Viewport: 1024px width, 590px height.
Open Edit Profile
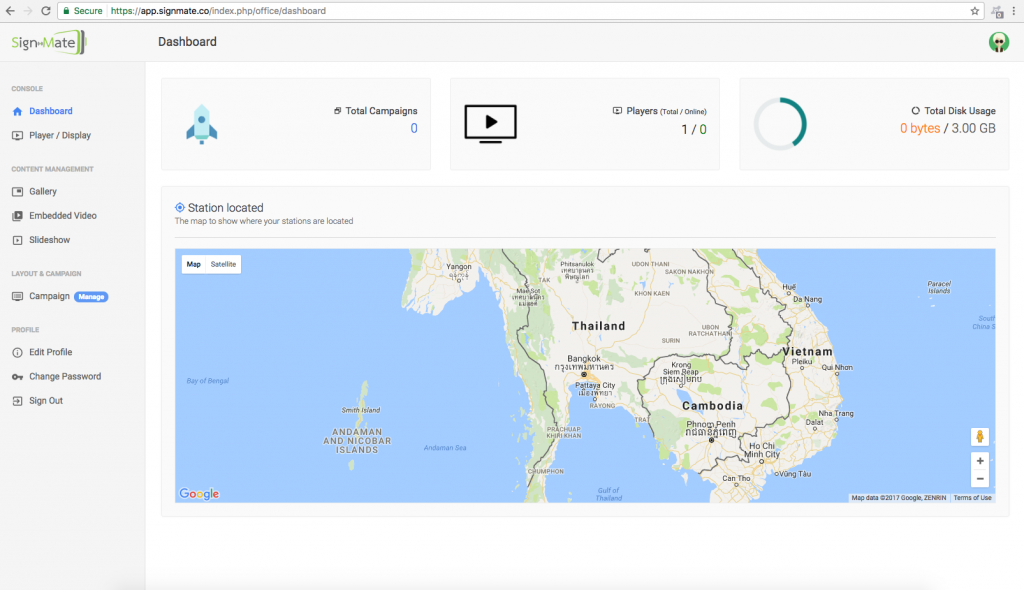(50, 352)
